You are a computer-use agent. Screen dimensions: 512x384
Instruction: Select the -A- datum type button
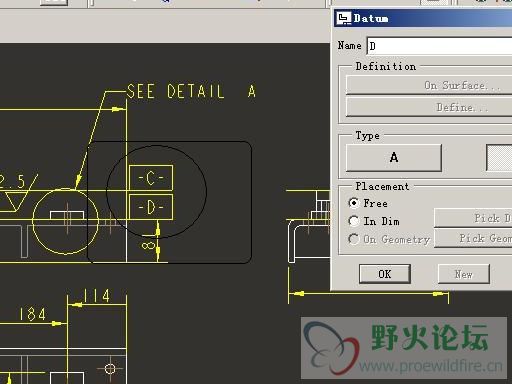point(394,158)
